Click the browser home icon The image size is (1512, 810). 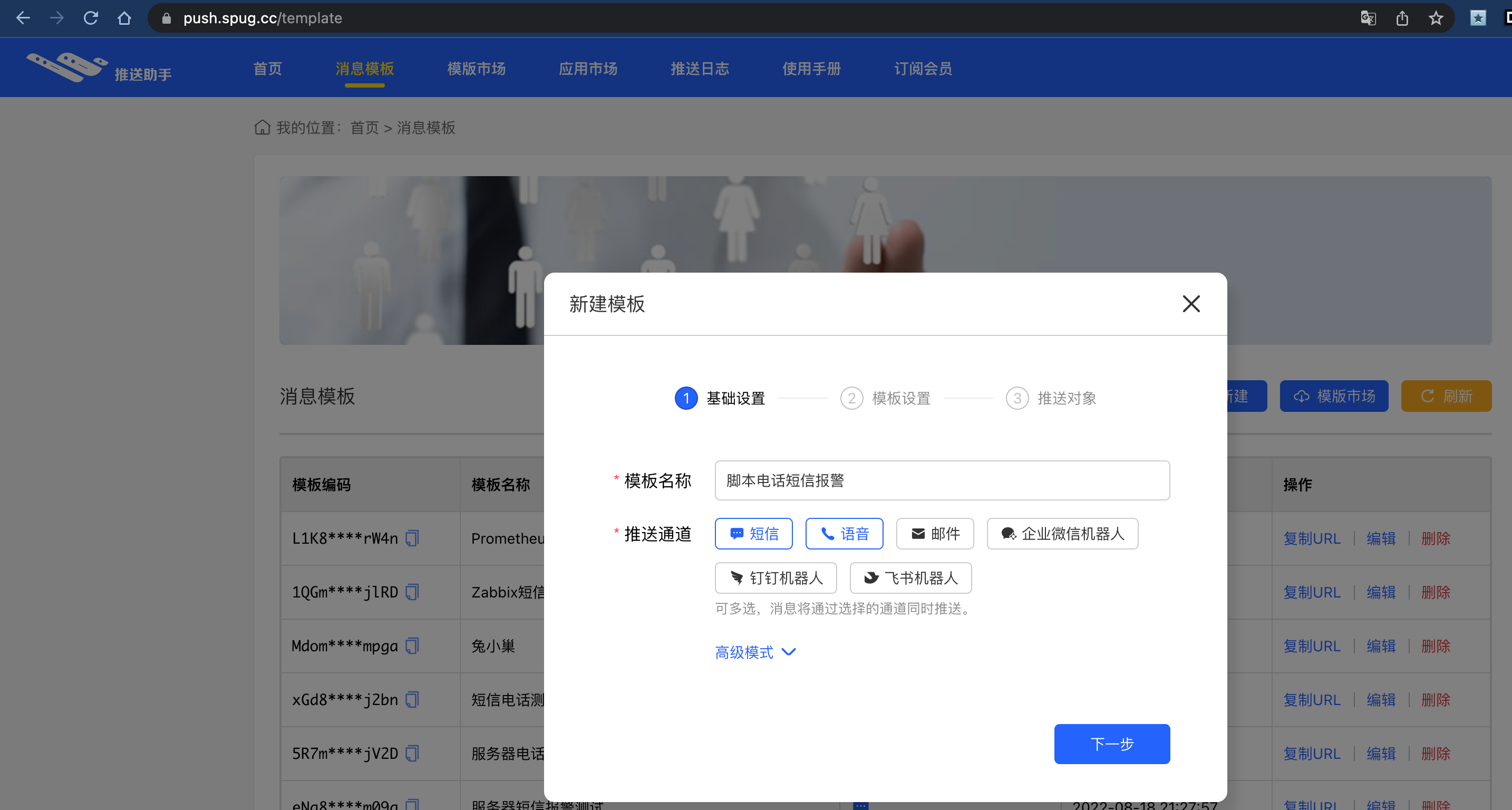click(124, 18)
